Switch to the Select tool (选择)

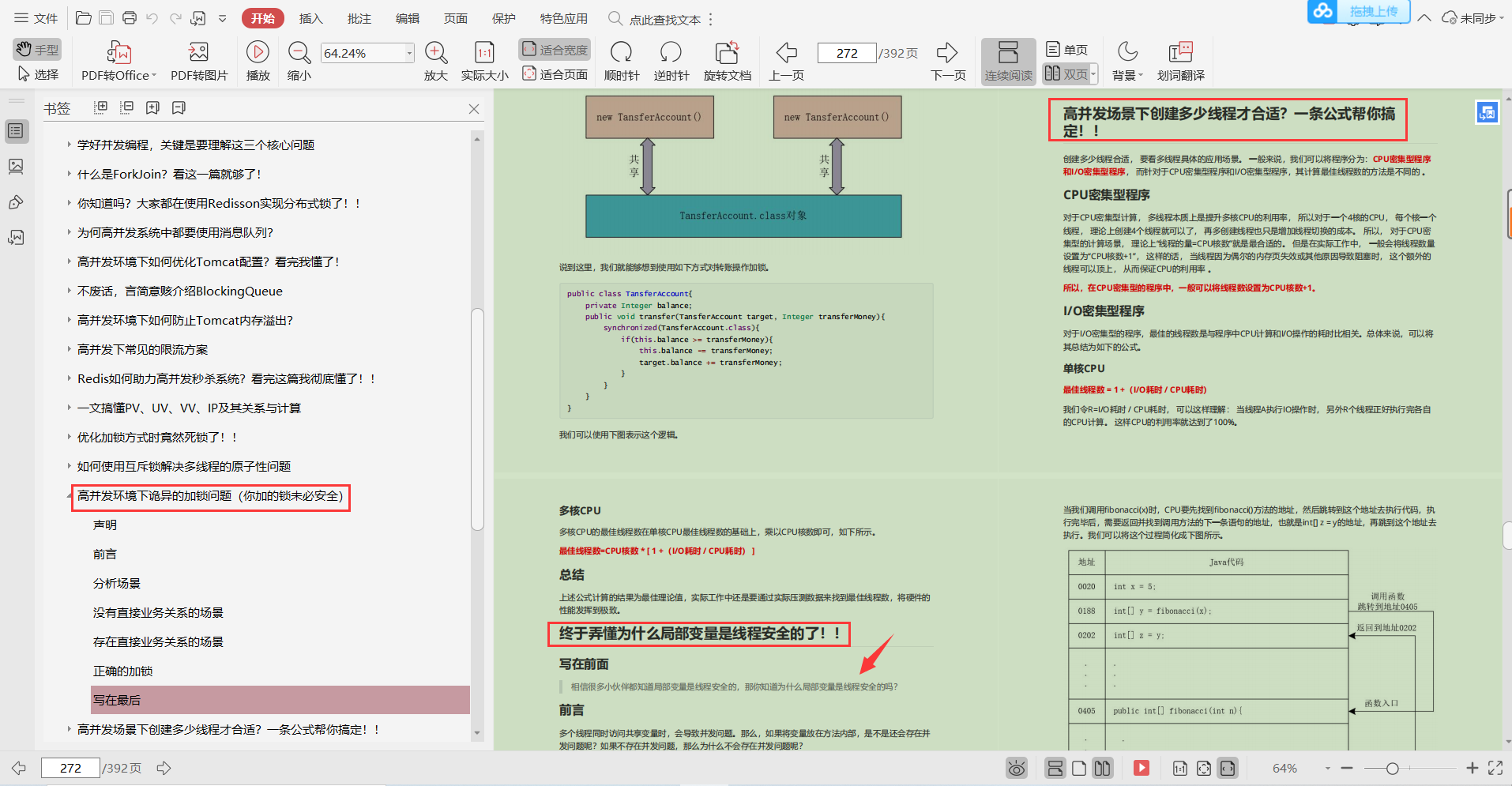click(x=37, y=74)
